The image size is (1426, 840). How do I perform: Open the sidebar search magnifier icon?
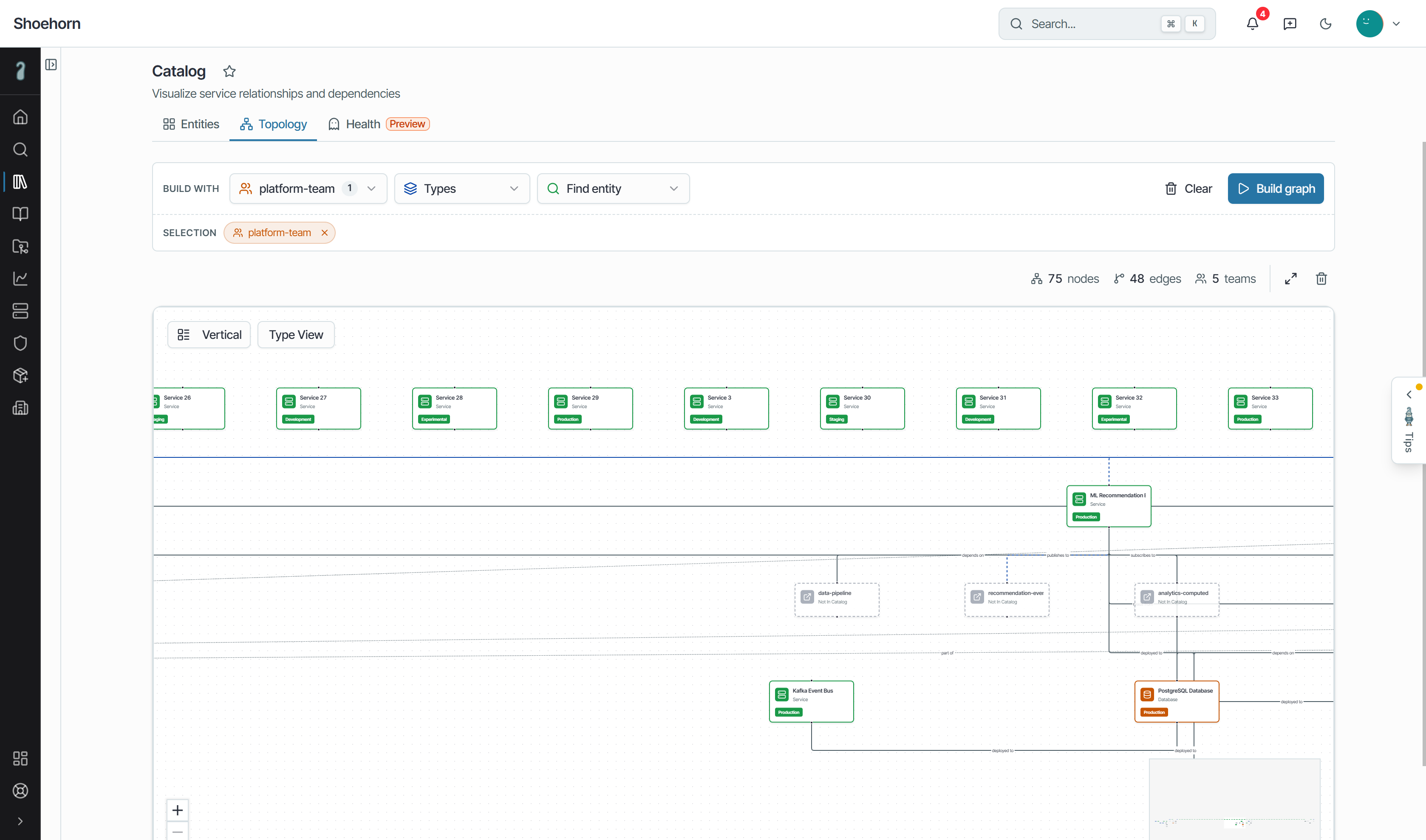tap(20, 149)
